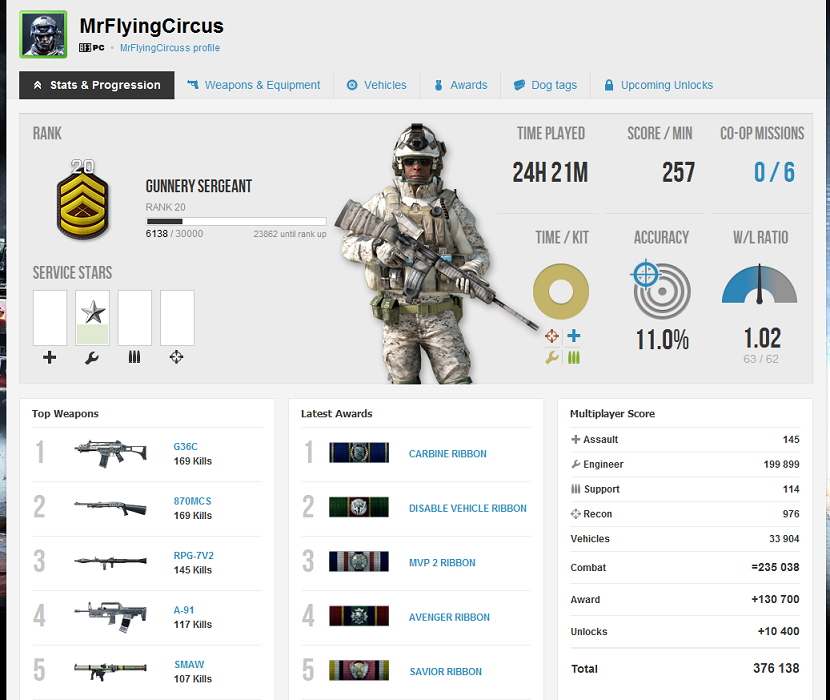The width and height of the screenshot is (830, 700).
Task: Open the Avenger Ribbon award
Action: 449,617
